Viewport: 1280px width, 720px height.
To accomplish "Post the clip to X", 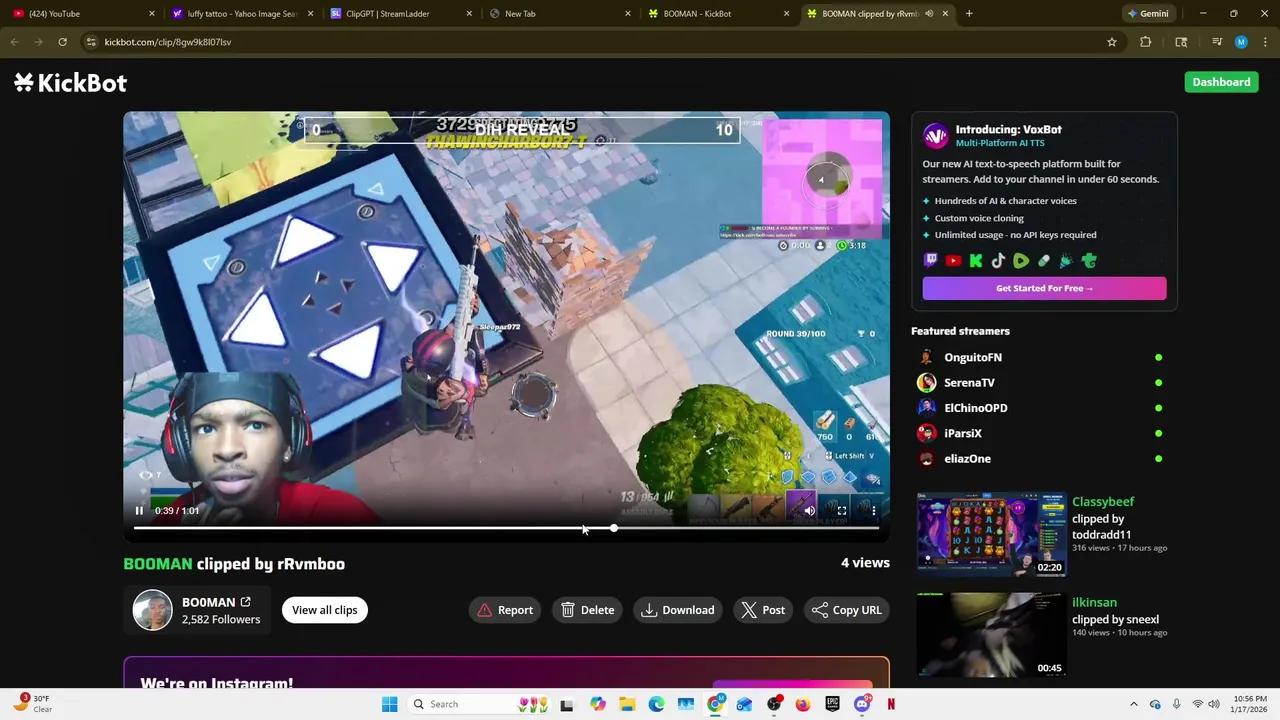I will [x=763, y=610].
